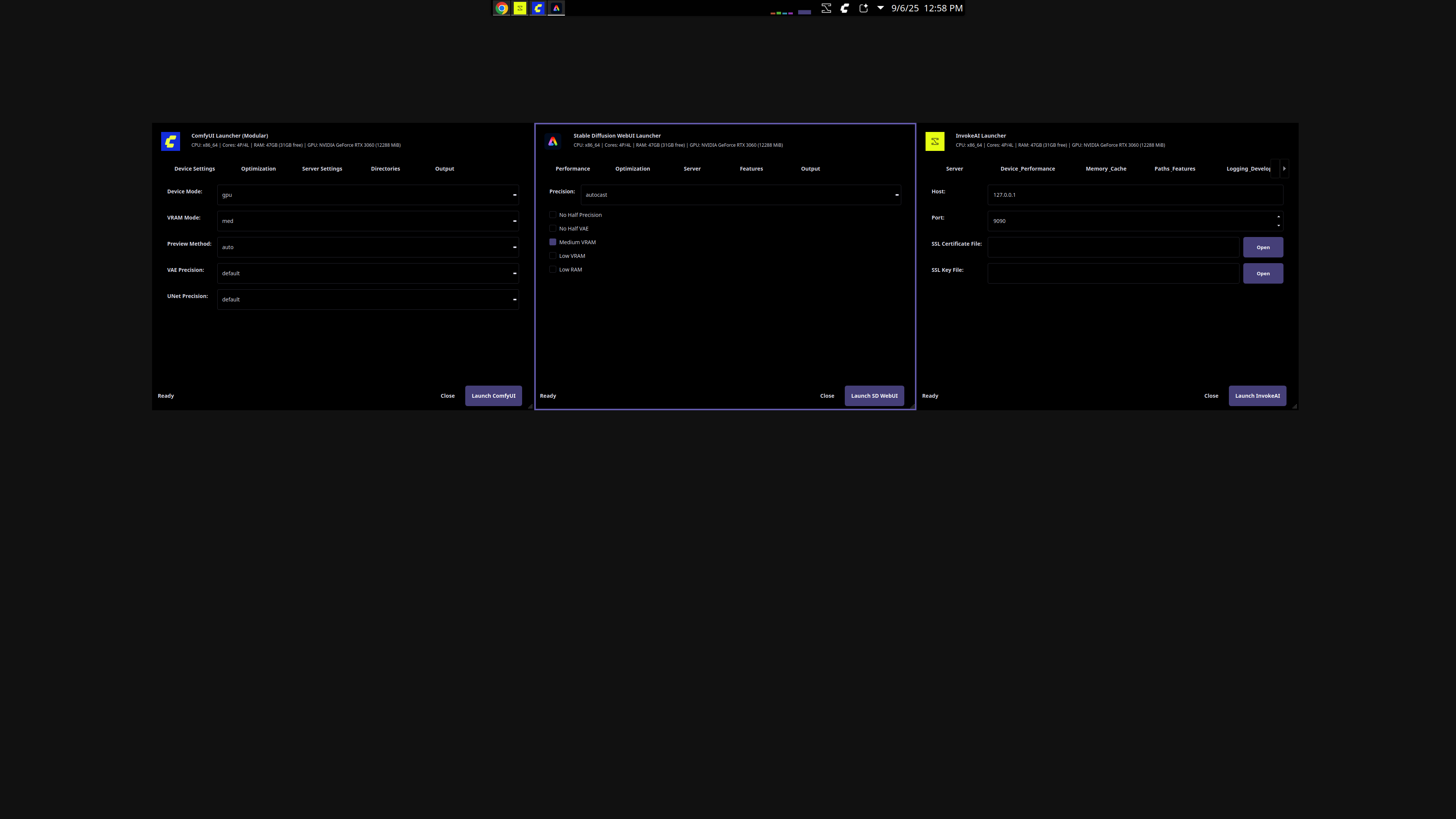Open the Device_Performance tab in InvokeAI
The width and height of the screenshot is (1456, 819).
pyautogui.click(x=1028, y=168)
